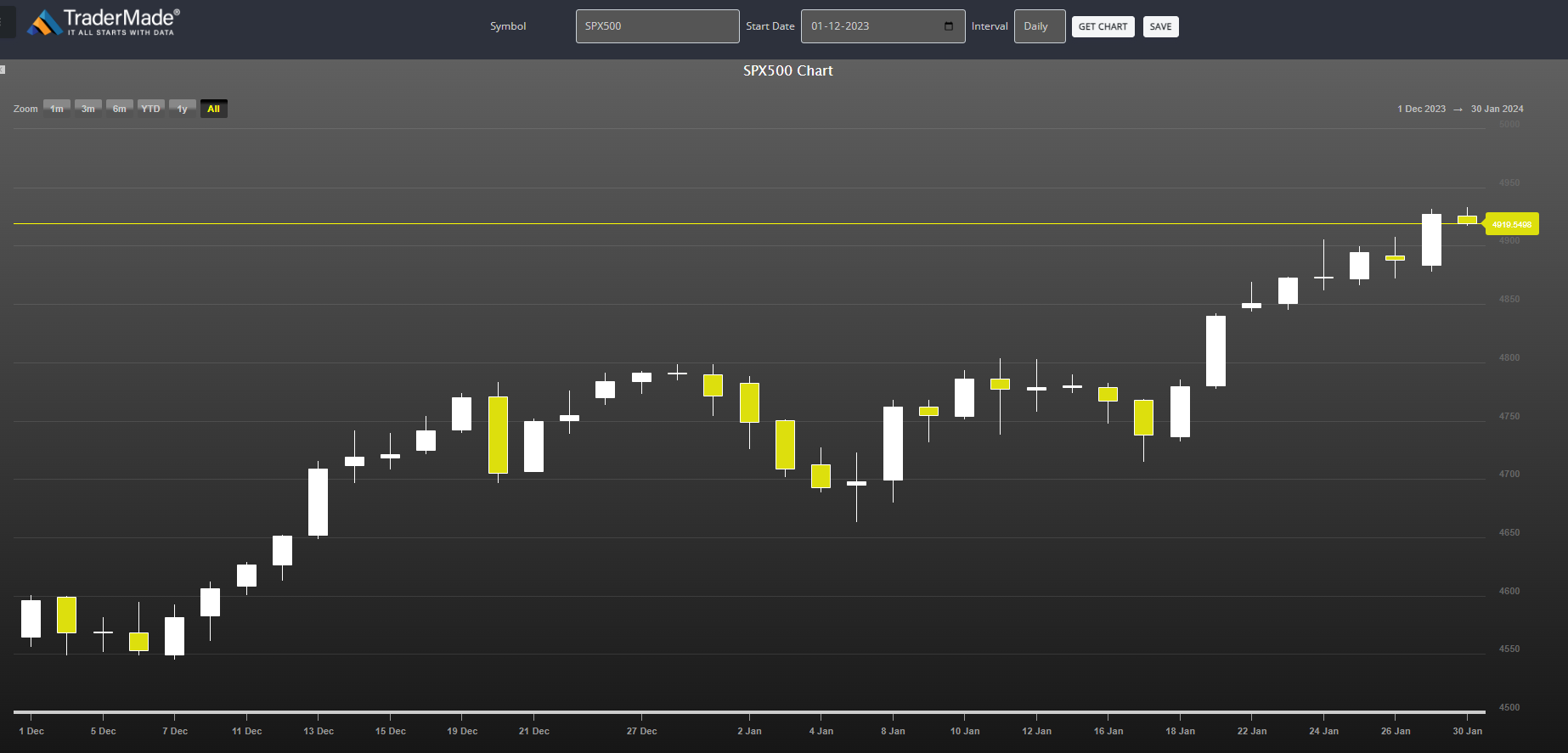This screenshot has width=1568, height=753.
Task: Select the YTD zoom option
Action: pos(150,109)
